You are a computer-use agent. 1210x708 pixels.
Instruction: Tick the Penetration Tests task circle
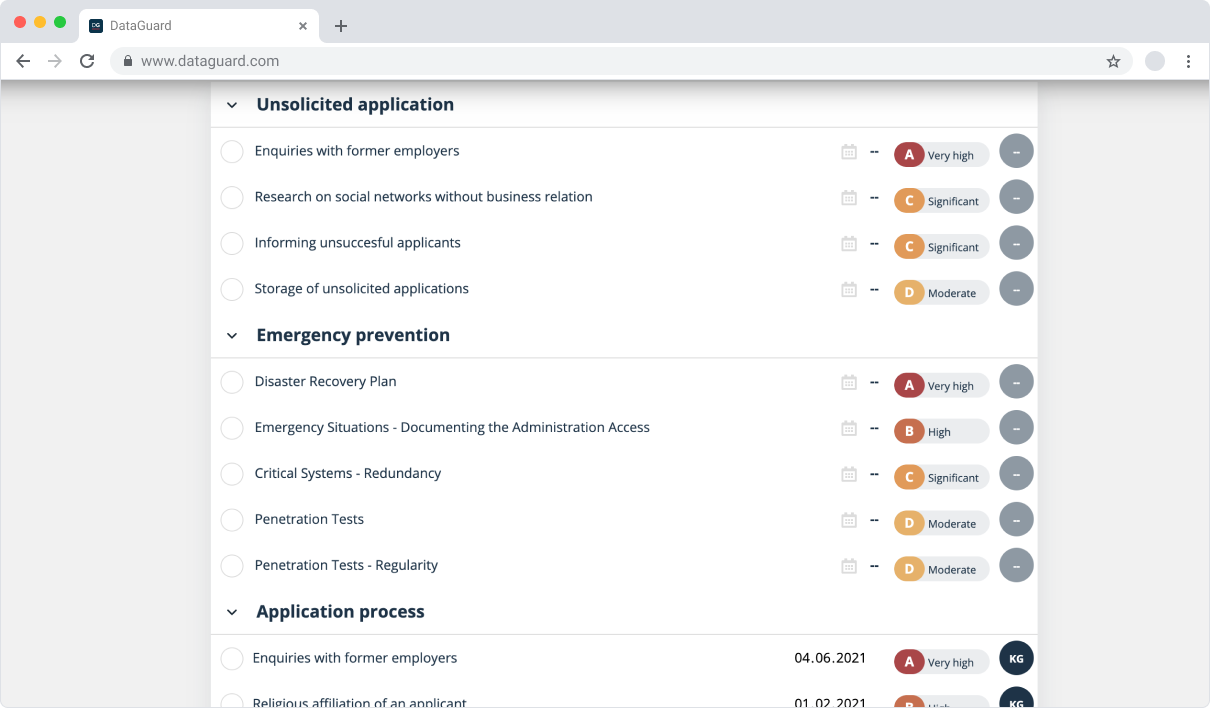[232, 520]
